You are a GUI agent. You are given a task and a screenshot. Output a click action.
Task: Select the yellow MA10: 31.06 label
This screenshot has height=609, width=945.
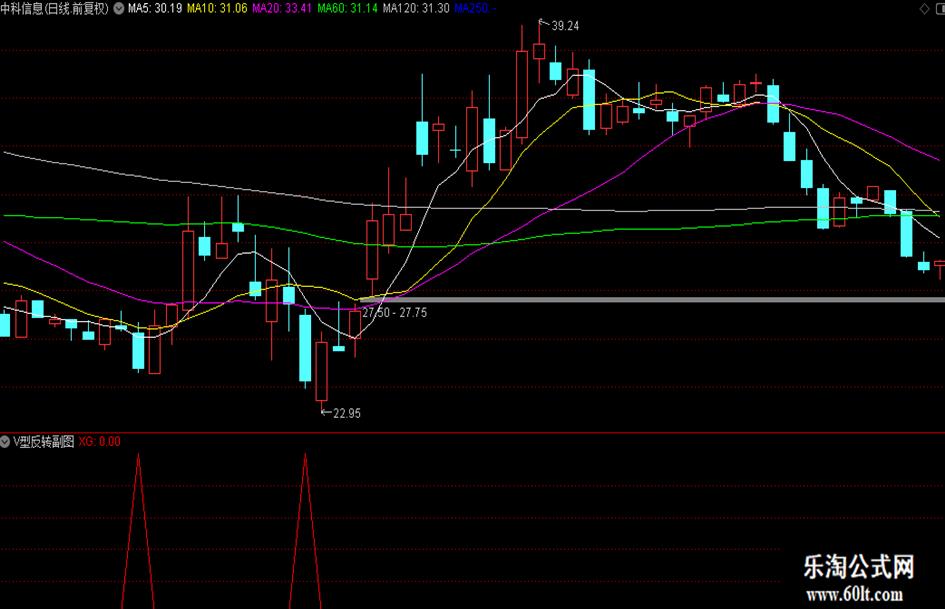click(x=217, y=8)
